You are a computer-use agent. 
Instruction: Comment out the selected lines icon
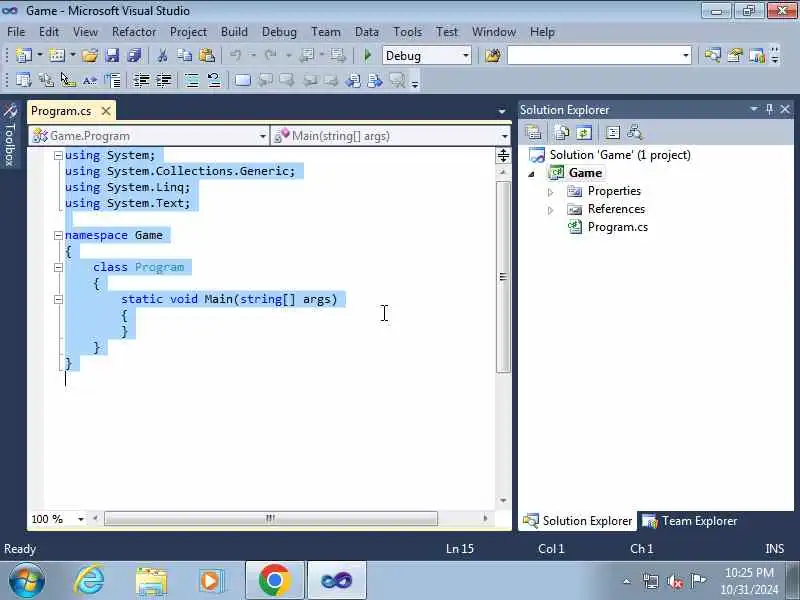point(192,80)
